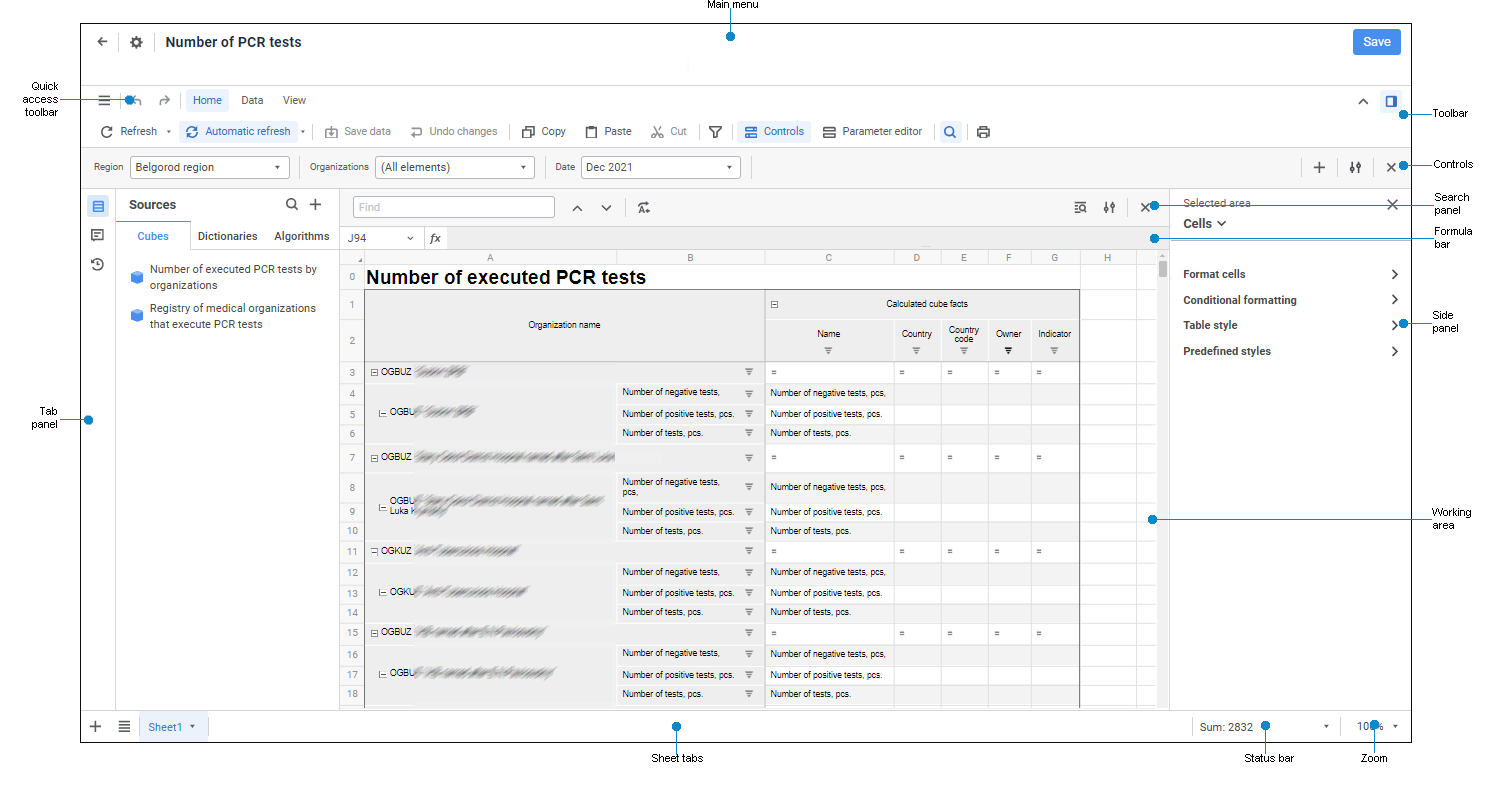
Task: Switch to the View tab
Action: point(294,100)
